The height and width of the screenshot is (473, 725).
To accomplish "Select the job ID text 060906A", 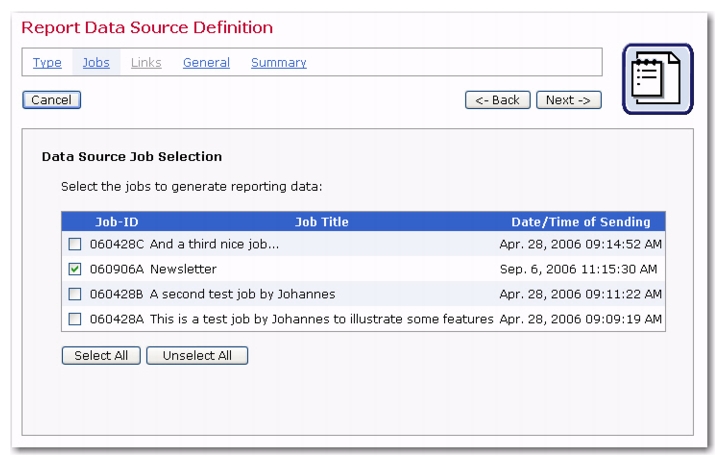I will pos(117,269).
